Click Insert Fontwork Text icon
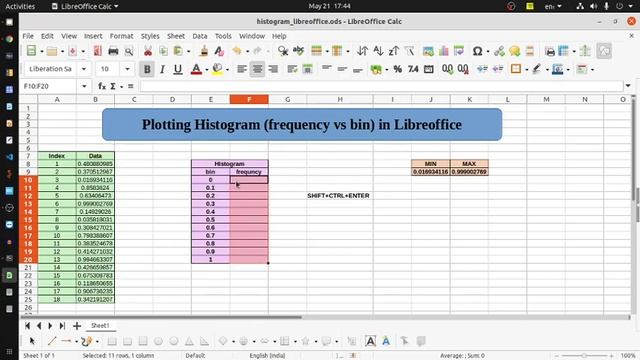This screenshot has width=640, height=360. [x=386, y=341]
